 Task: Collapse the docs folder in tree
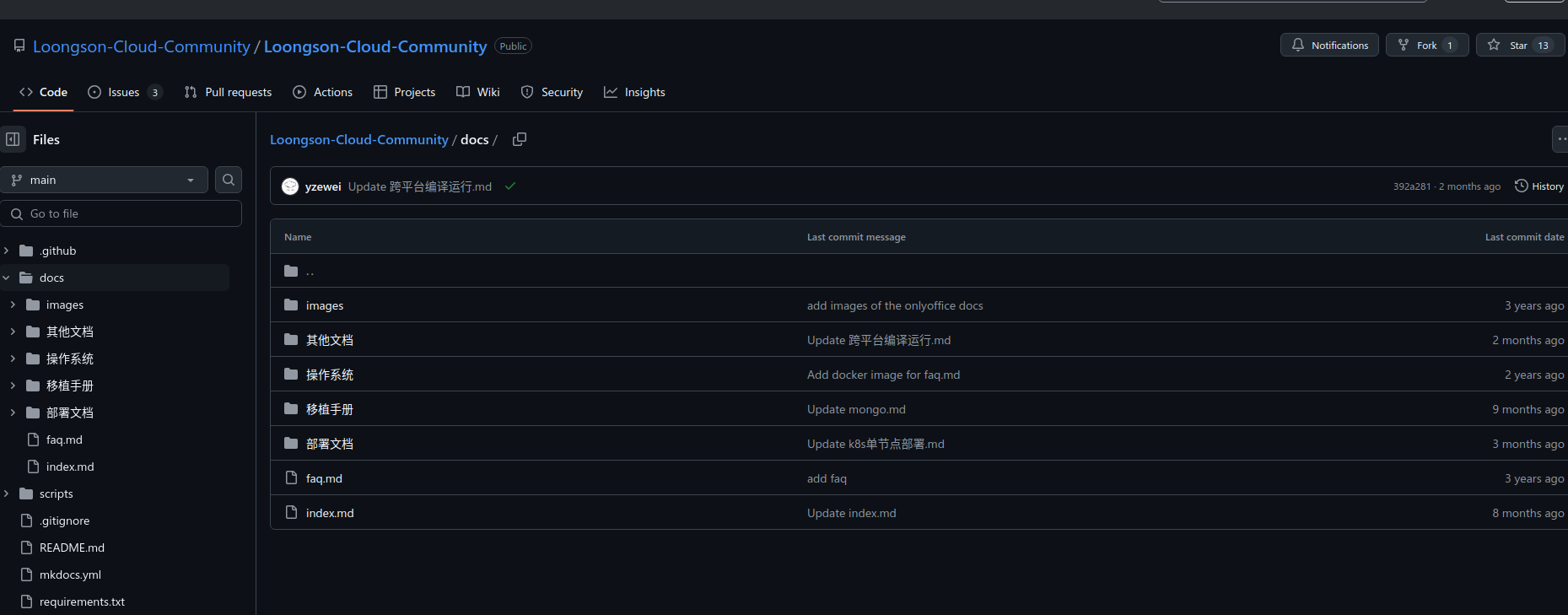(x=7, y=278)
